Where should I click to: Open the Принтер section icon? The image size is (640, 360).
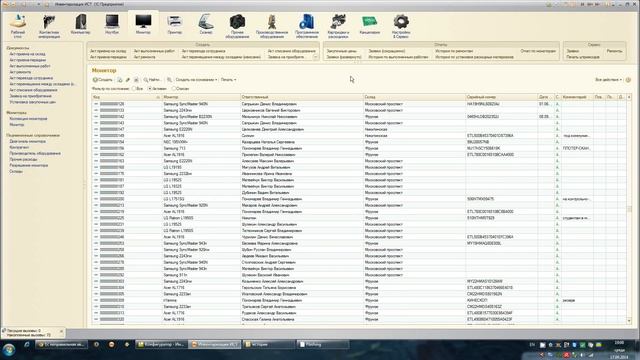pyautogui.click(x=175, y=24)
